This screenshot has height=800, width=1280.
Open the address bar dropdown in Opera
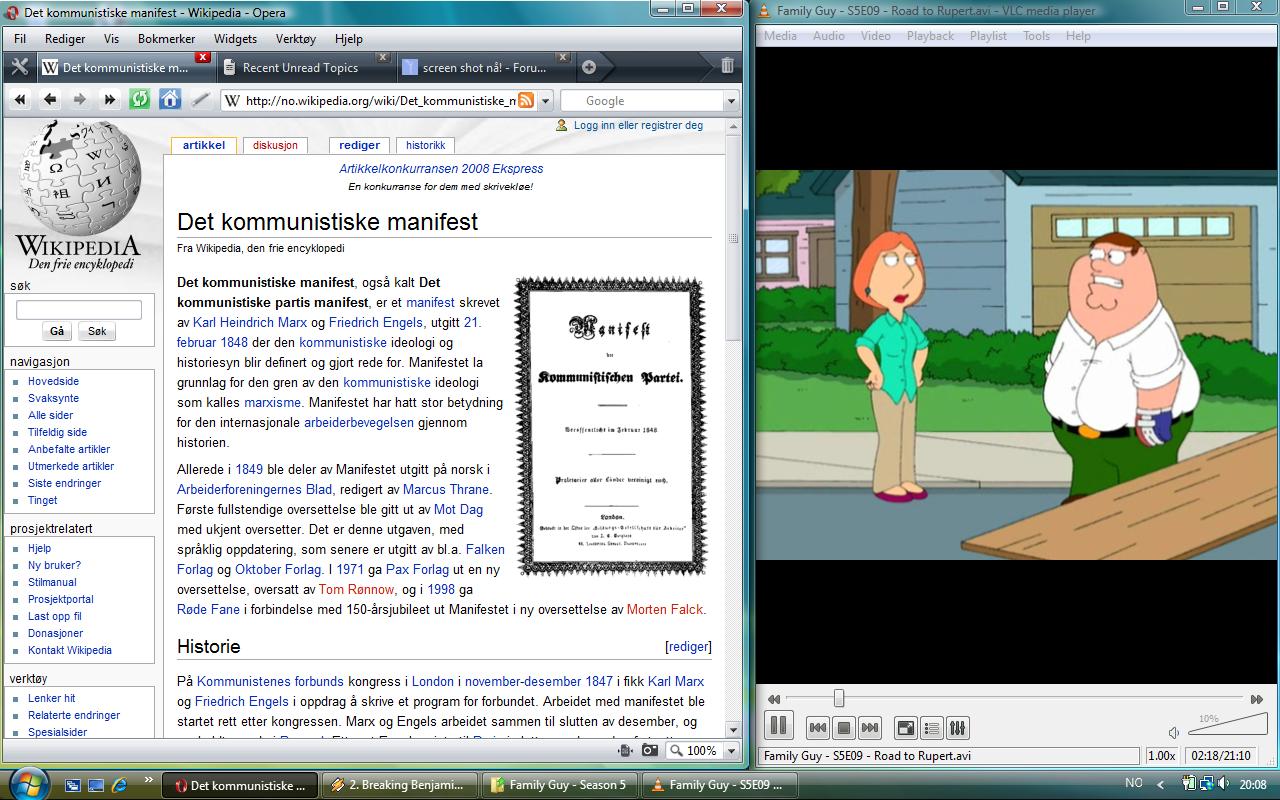click(545, 101)
